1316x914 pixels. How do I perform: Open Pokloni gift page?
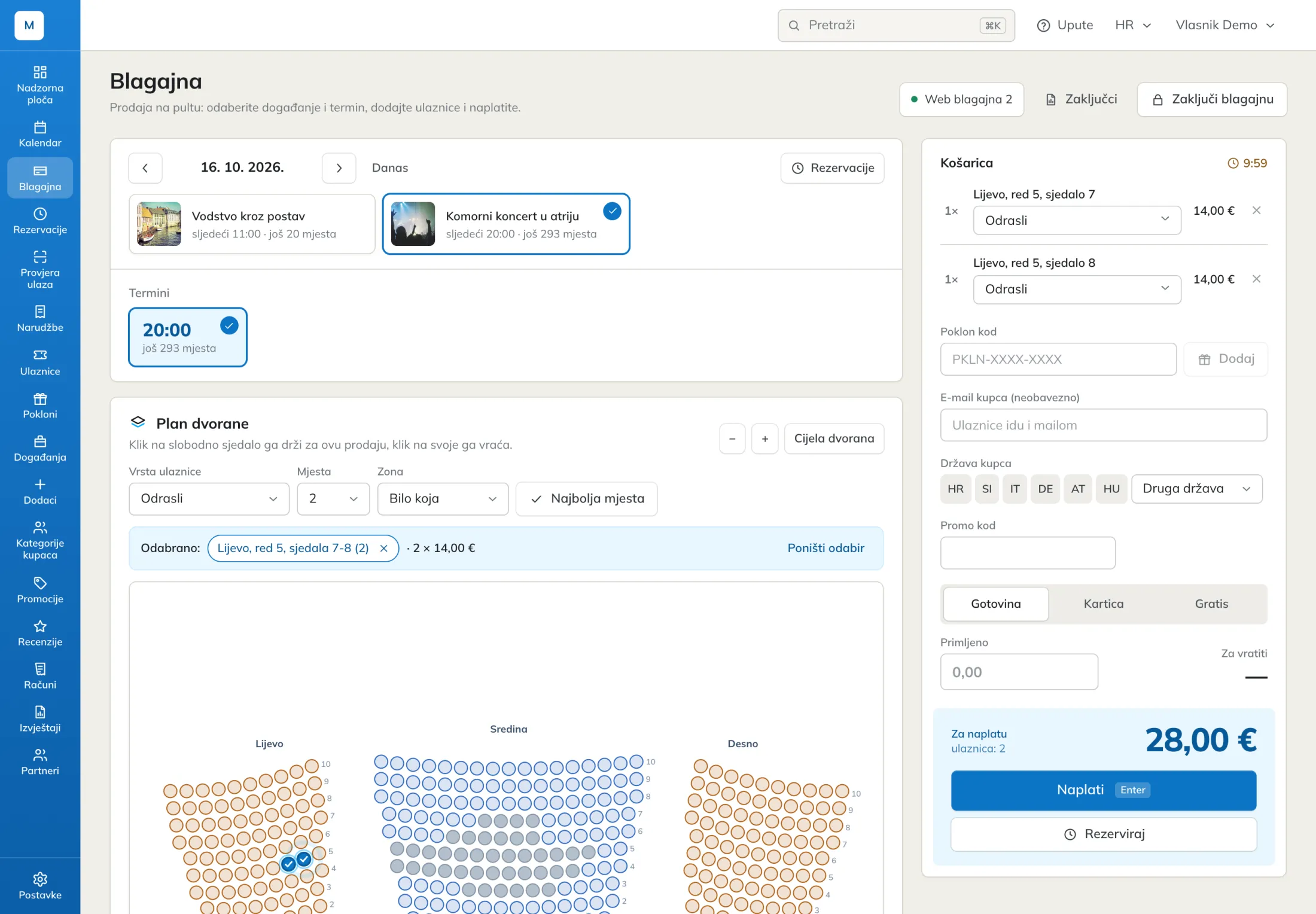click(x=40, y=406)
